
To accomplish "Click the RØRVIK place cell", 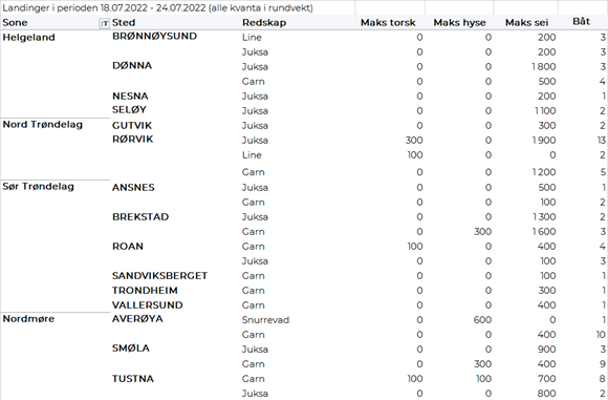I will [133, 140].
